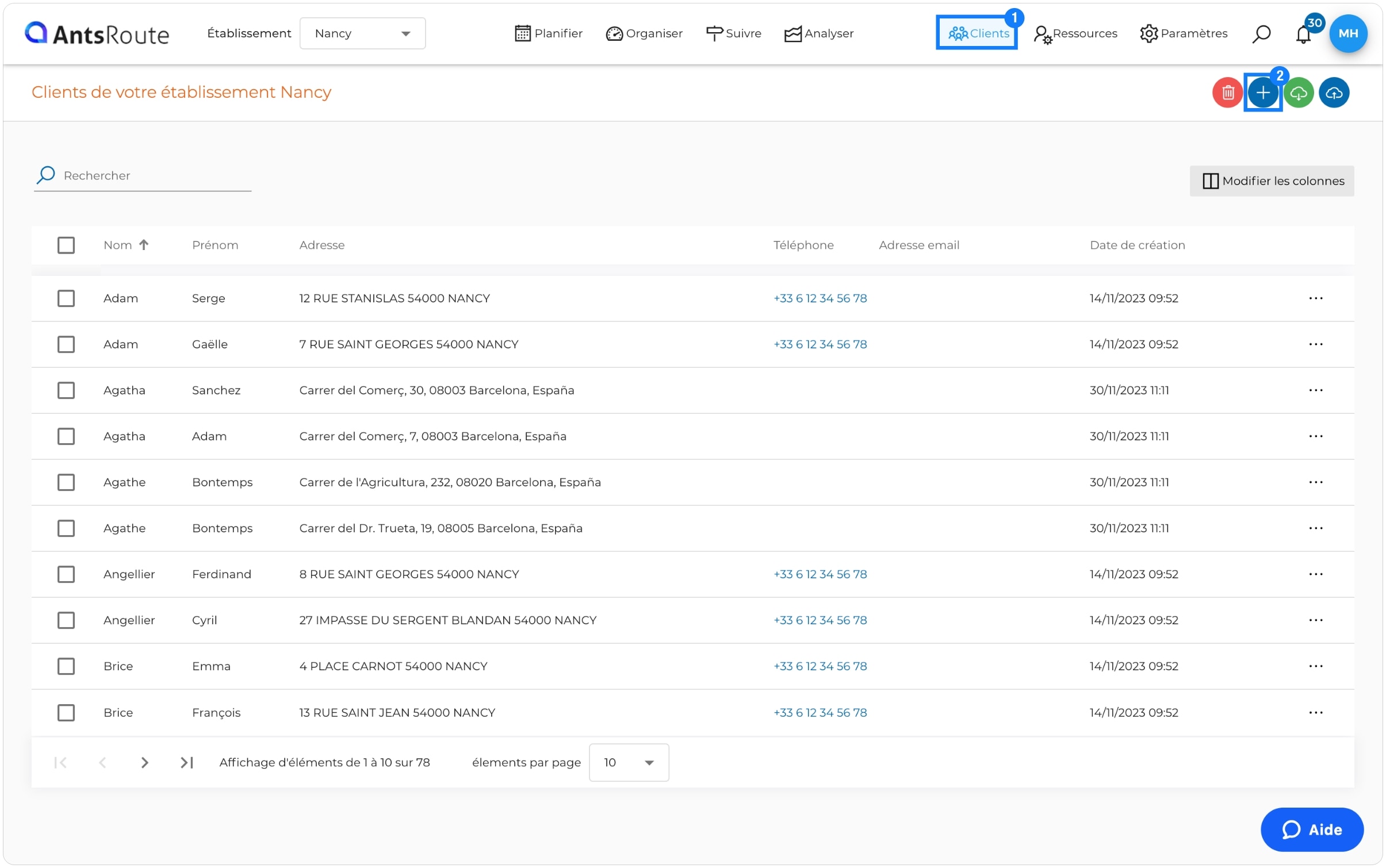This screenshot has width=1386, height=868.
Task: Select address 4 PLACE CARNOT 54000 NANCY
Action: (x=393, y=666)
